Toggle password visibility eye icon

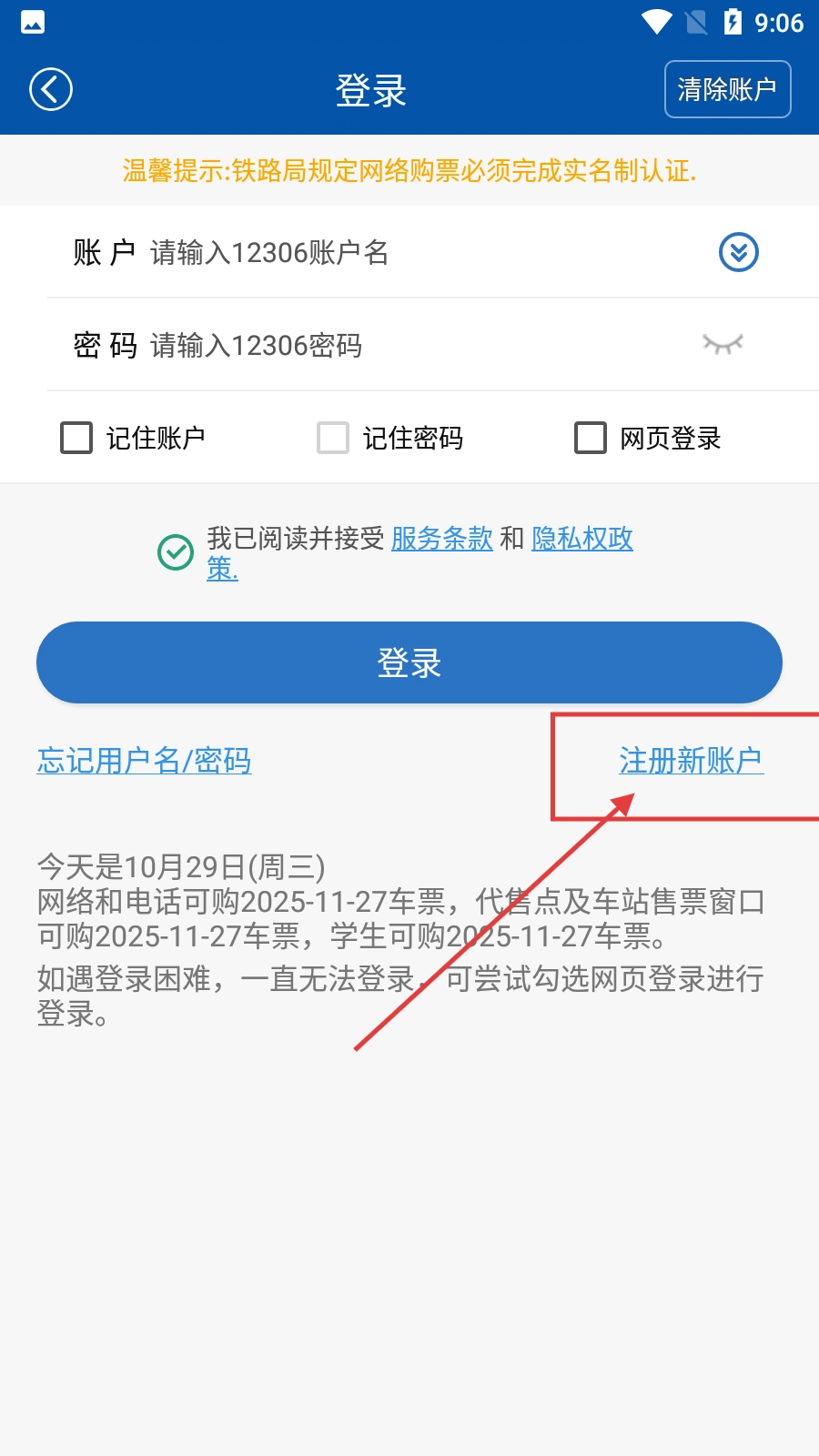tap(723, 344)
